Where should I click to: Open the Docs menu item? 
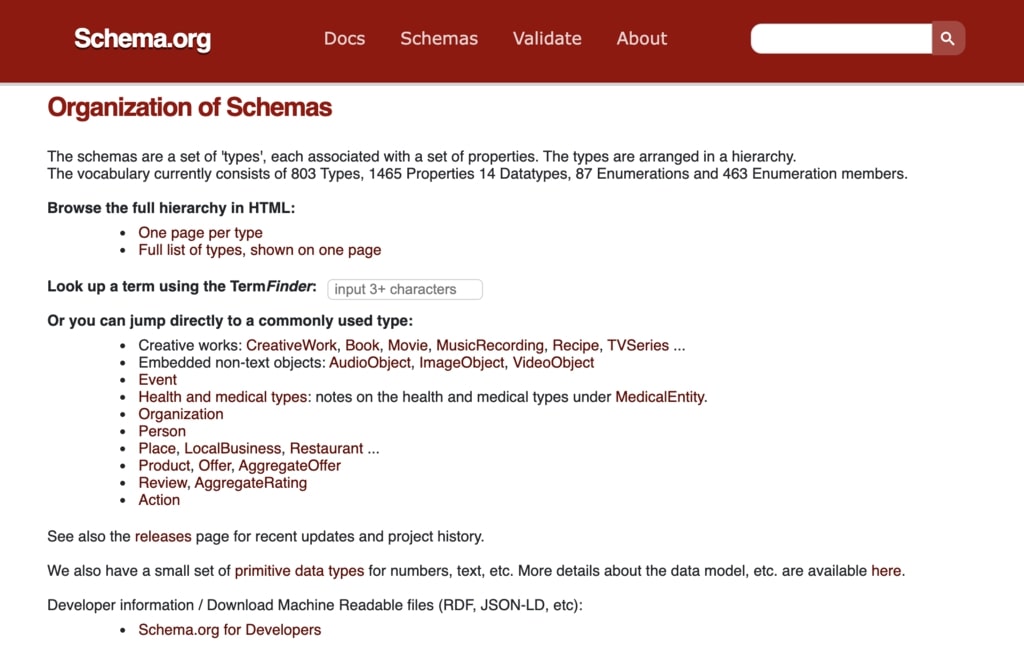click(x=344, y=38)
